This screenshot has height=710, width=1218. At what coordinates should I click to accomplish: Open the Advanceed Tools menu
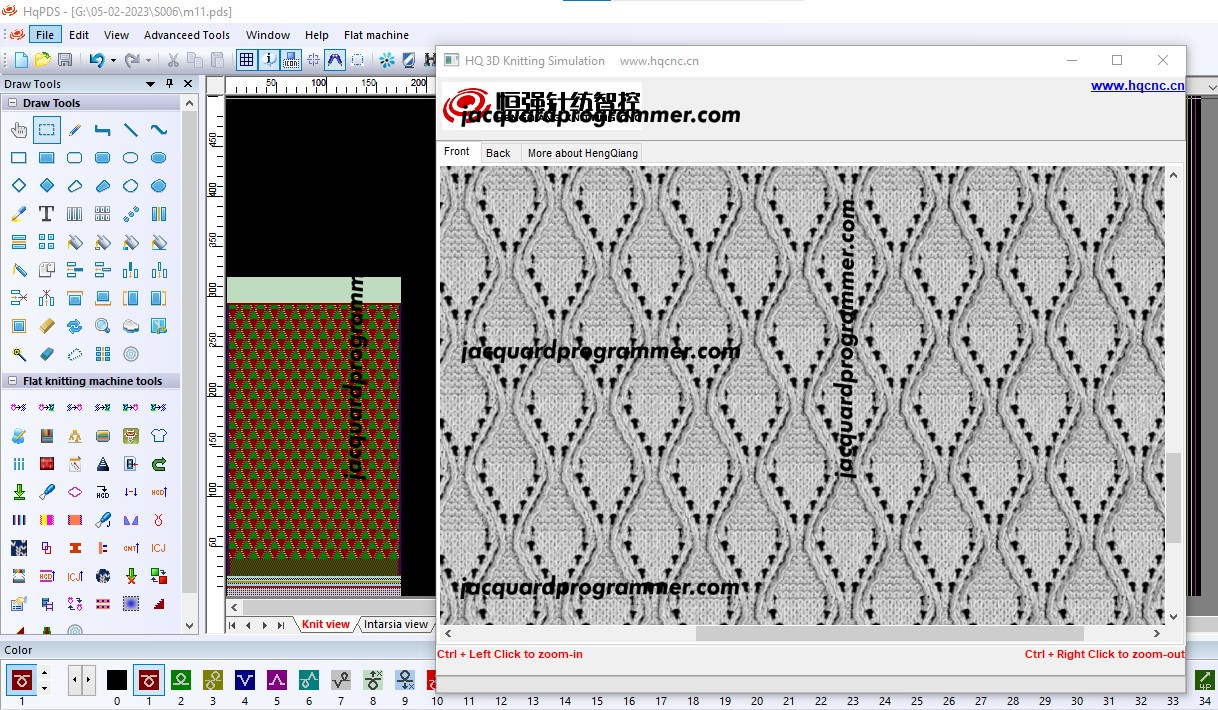point(187,35)
